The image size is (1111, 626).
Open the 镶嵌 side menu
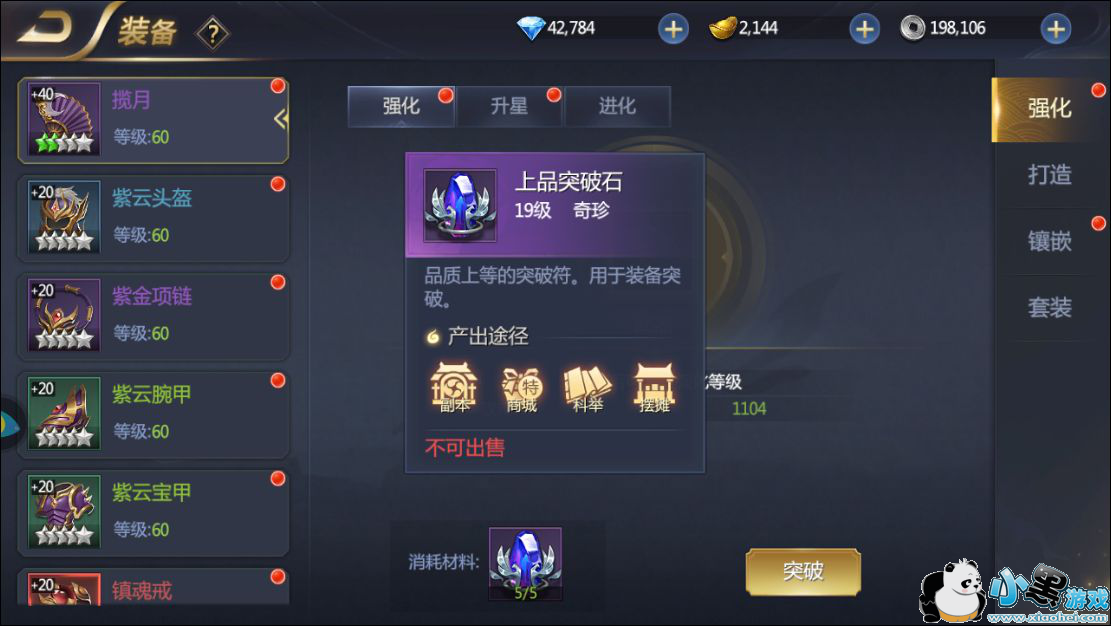[x=1049, y=241]
